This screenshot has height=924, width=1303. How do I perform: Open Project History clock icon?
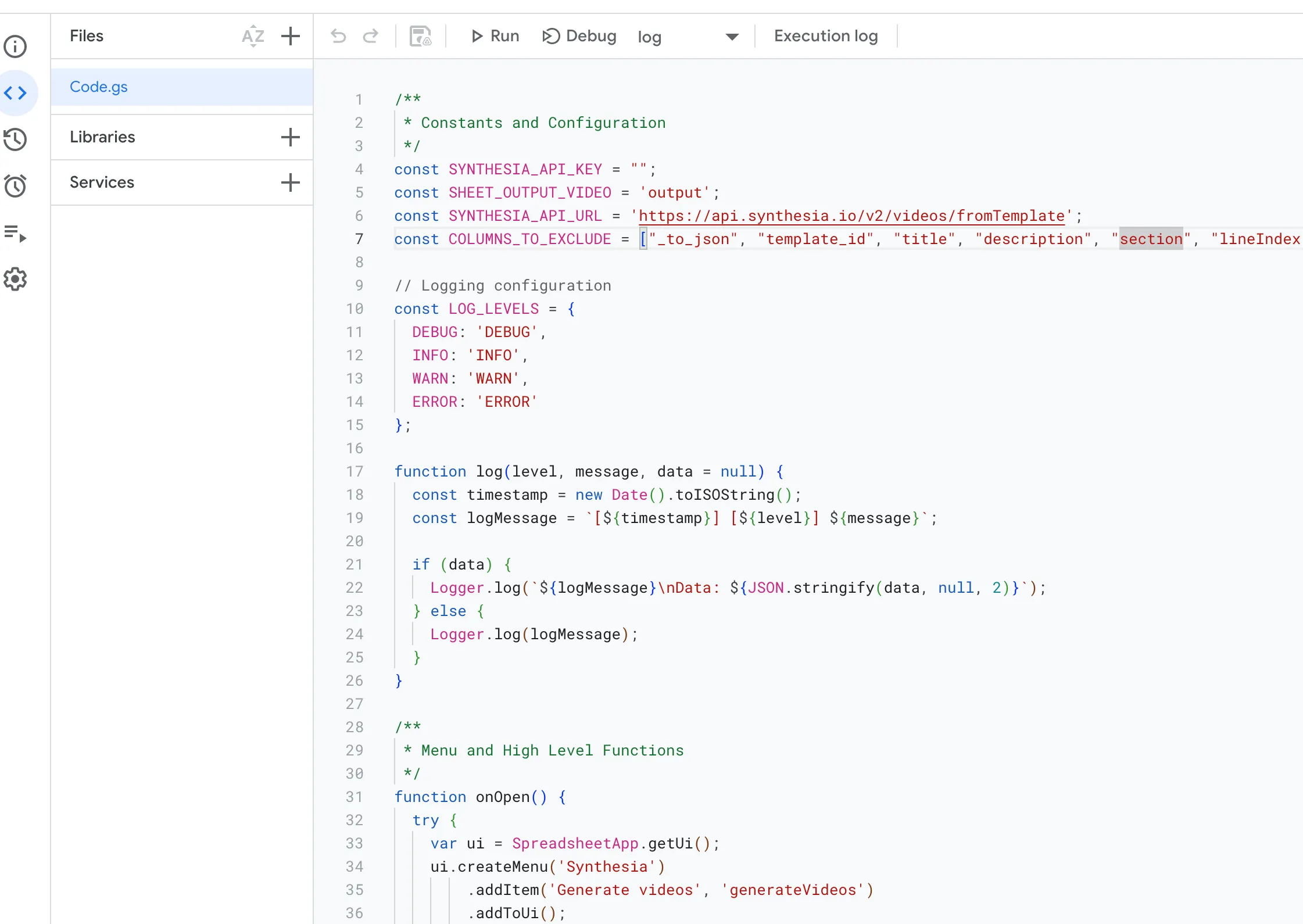click(16, 139)
